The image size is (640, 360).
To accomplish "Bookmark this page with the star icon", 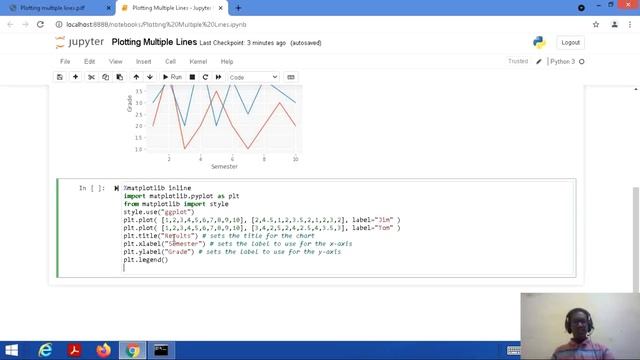I will coord(596,24).
